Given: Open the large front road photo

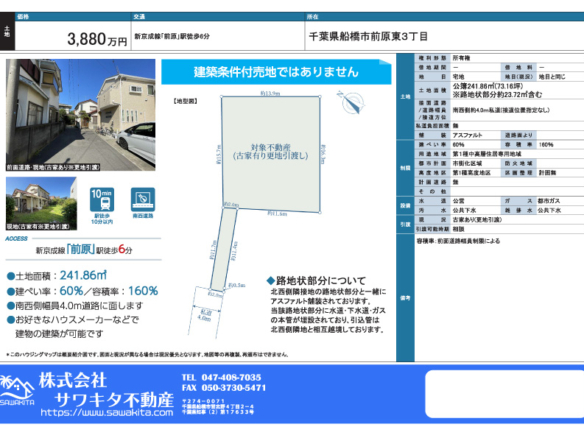Looking at the screenshot, I should pyautogui.click(x=80, y=115).
